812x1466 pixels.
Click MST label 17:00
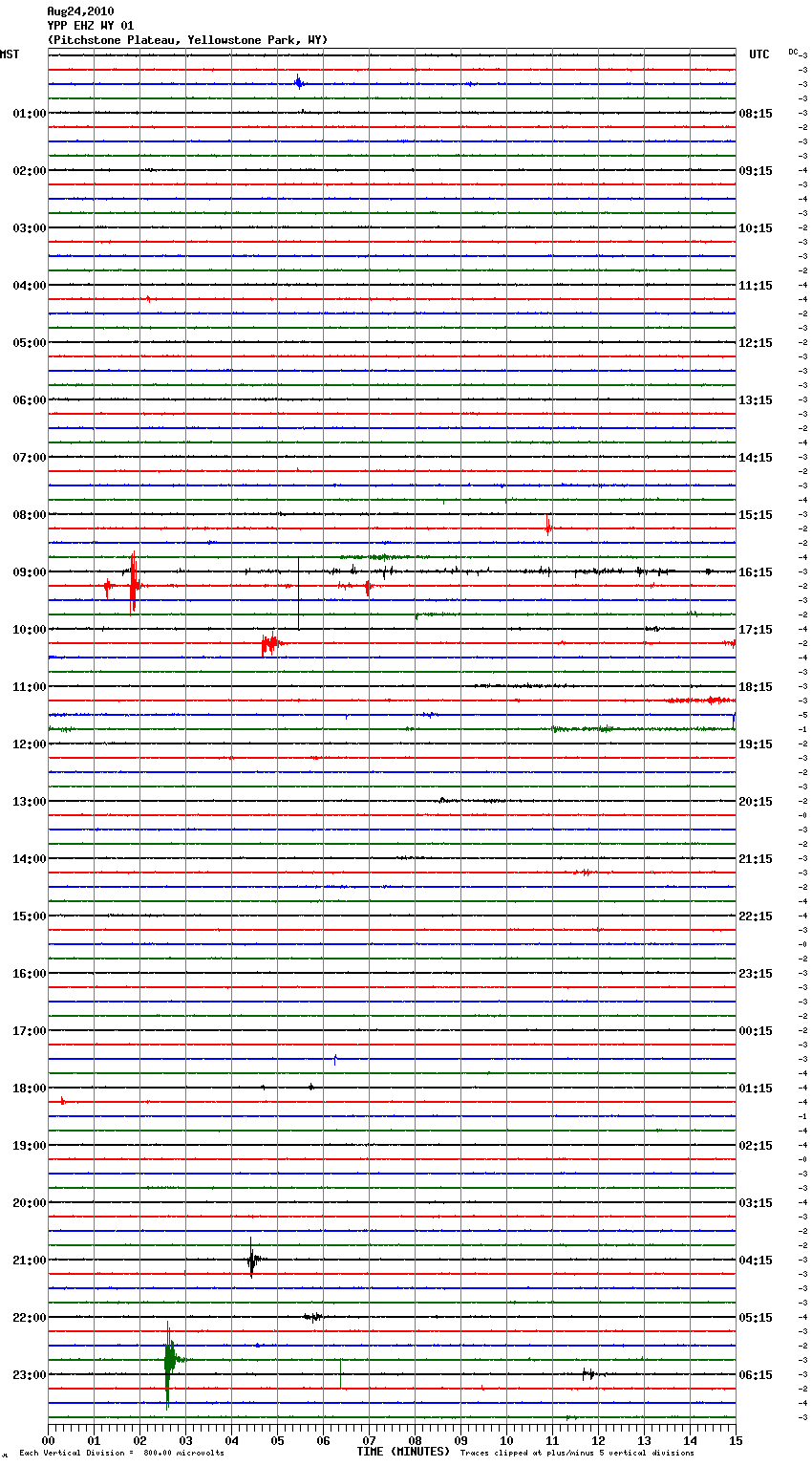pos(30,1031)
